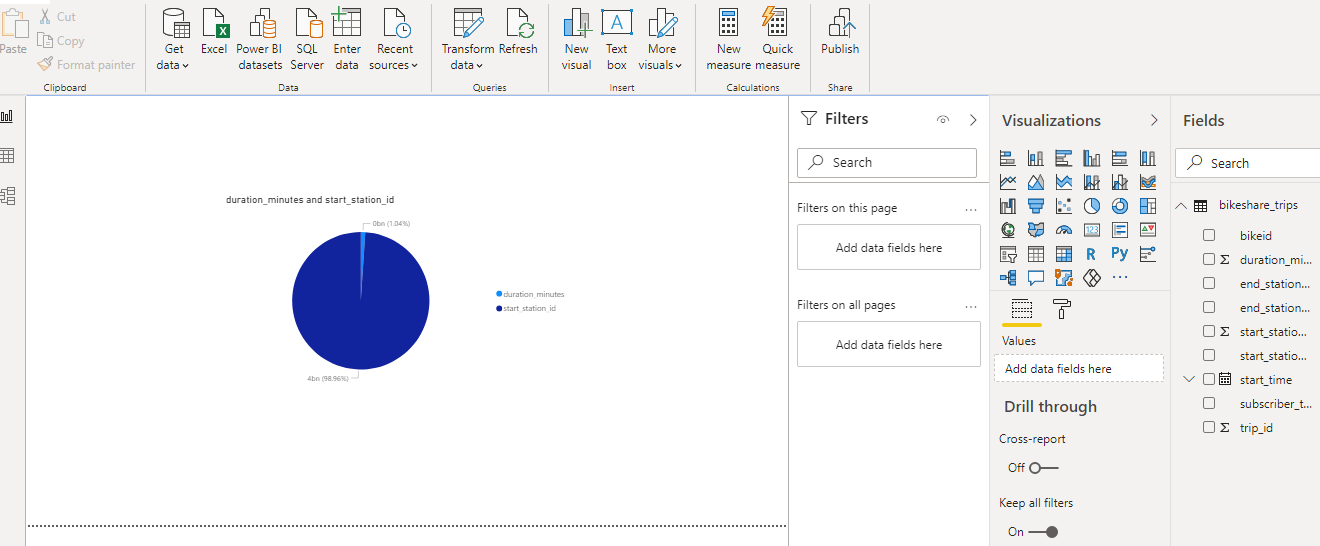
Task: Open Filters on this page options
Action: coord(971,210)
